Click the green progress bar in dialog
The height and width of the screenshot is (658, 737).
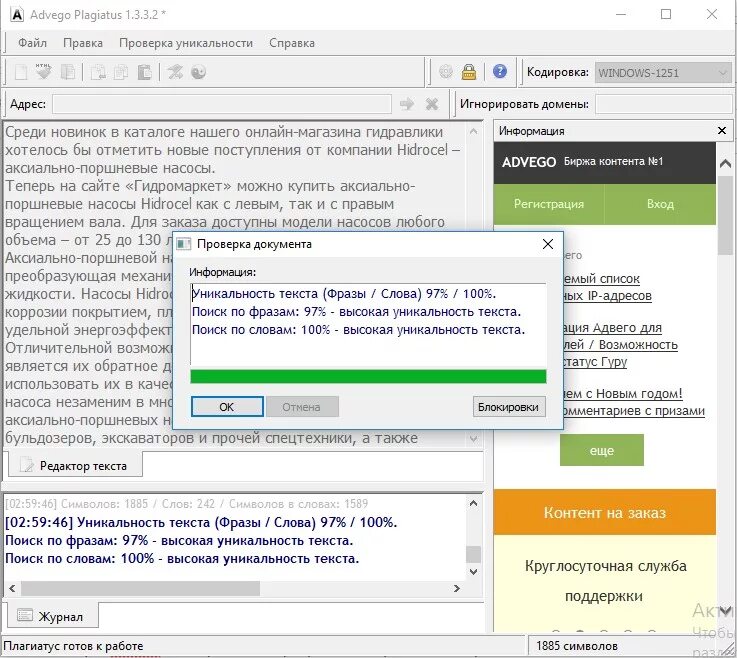[368, 376]
